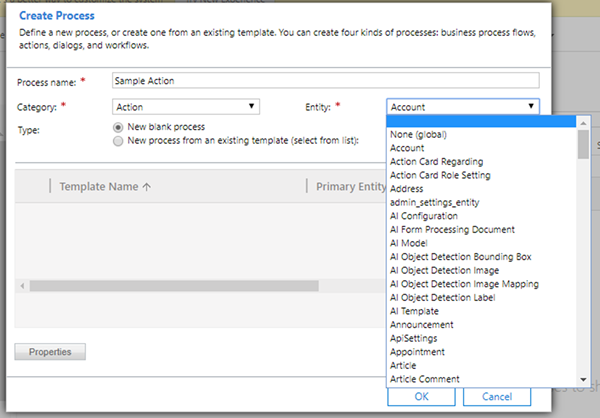Choose 'Account' in the entity list

pyautogui.click(x=407, y=148)
